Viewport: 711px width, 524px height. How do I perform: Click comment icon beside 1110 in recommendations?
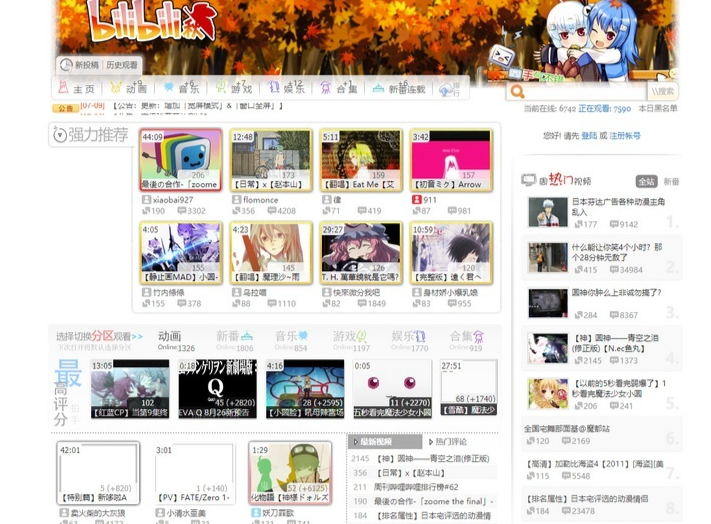pos(272,303)
